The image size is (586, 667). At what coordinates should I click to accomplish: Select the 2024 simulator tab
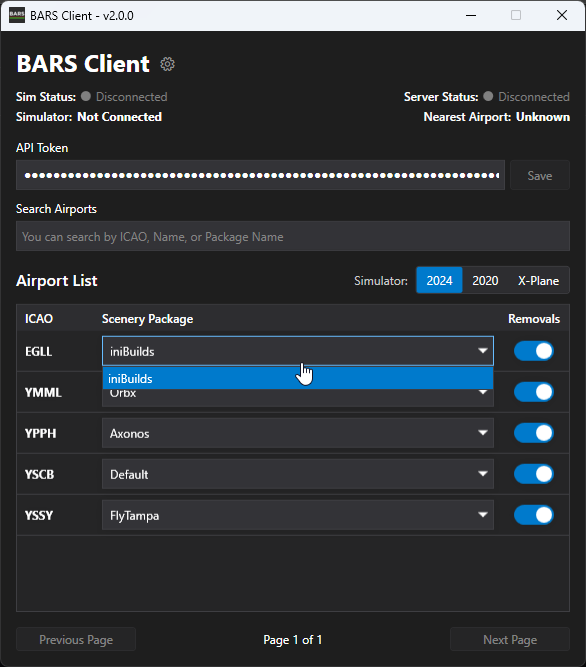[x=439, y=280]
